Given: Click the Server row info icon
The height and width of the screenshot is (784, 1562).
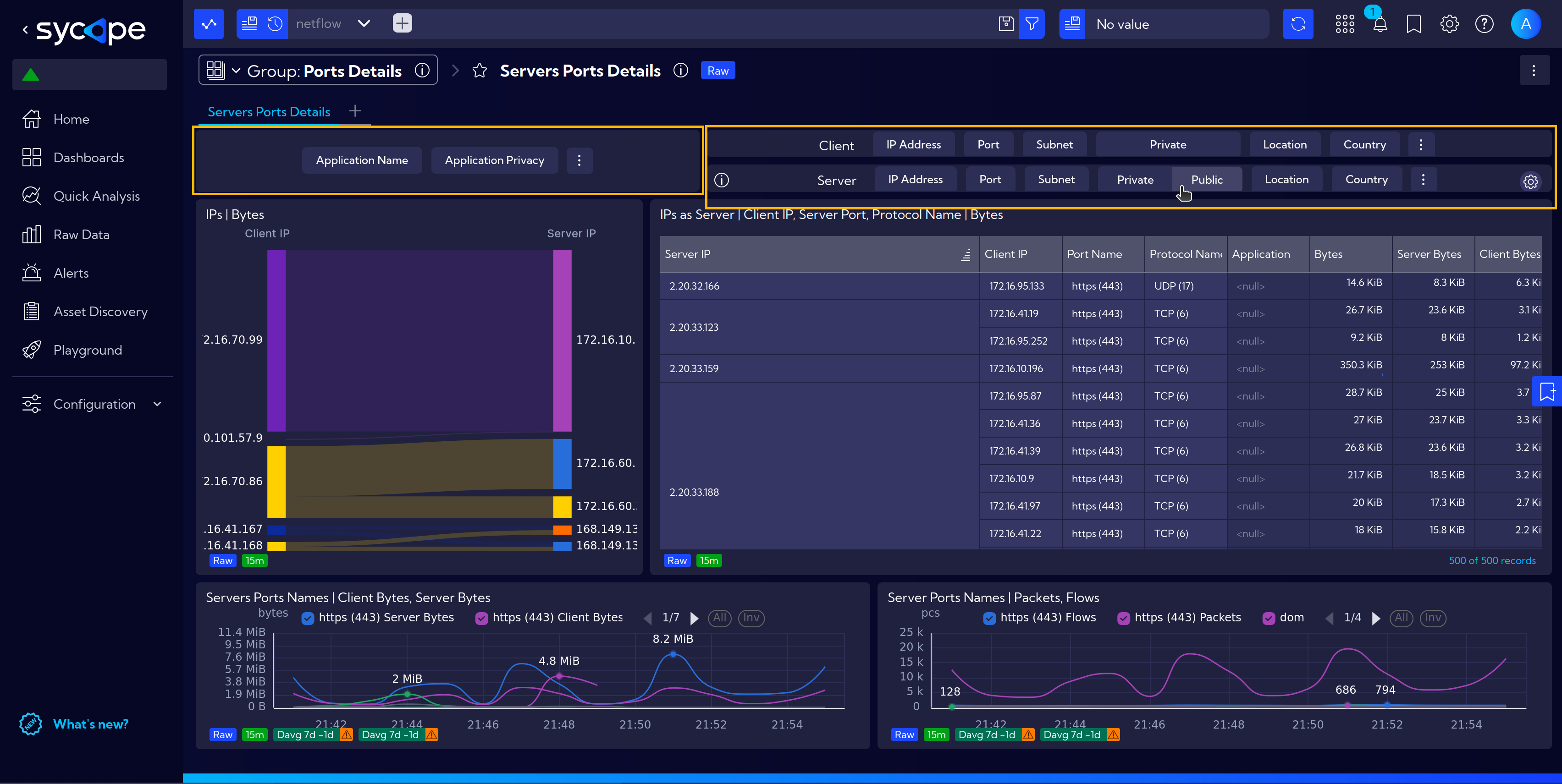Looking at the screenshot, I should pos(722,180).
